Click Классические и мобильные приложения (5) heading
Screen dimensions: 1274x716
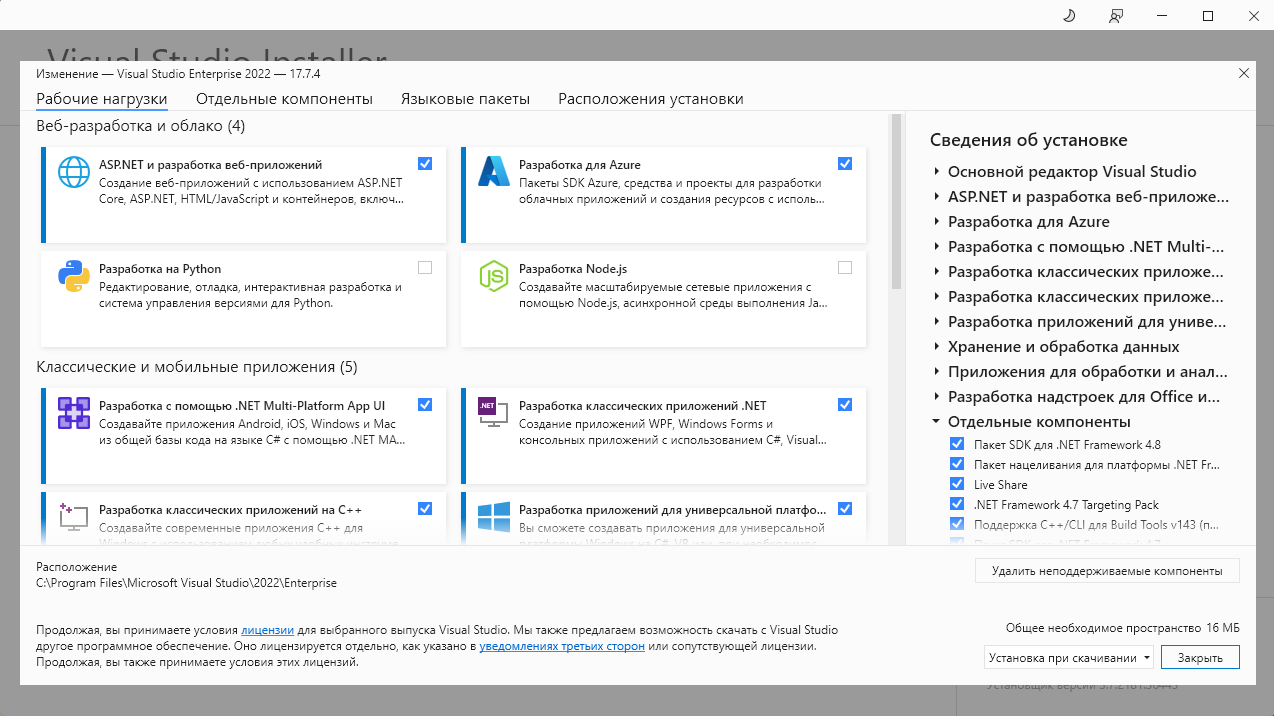[x=196, y=367]
